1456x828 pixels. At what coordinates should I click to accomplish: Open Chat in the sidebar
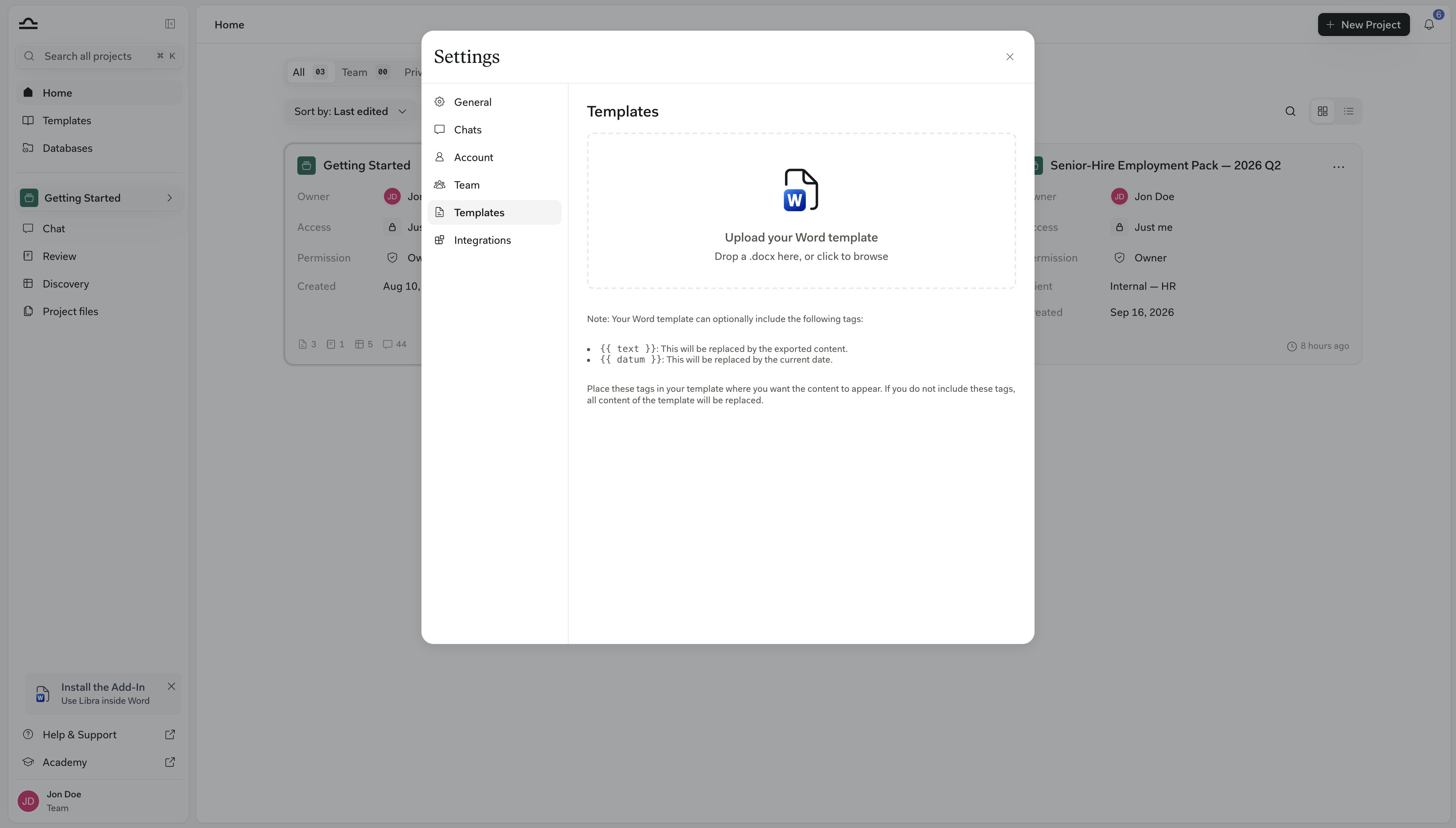click(x=99, y=228)
